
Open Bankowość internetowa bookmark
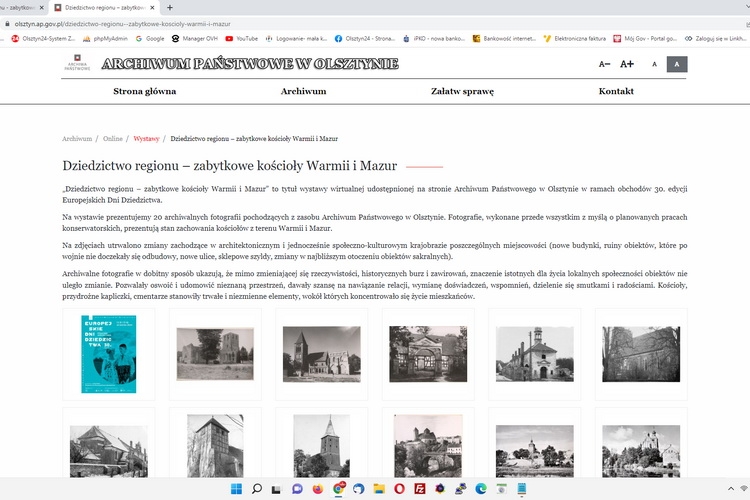click(x=504, y=39)
